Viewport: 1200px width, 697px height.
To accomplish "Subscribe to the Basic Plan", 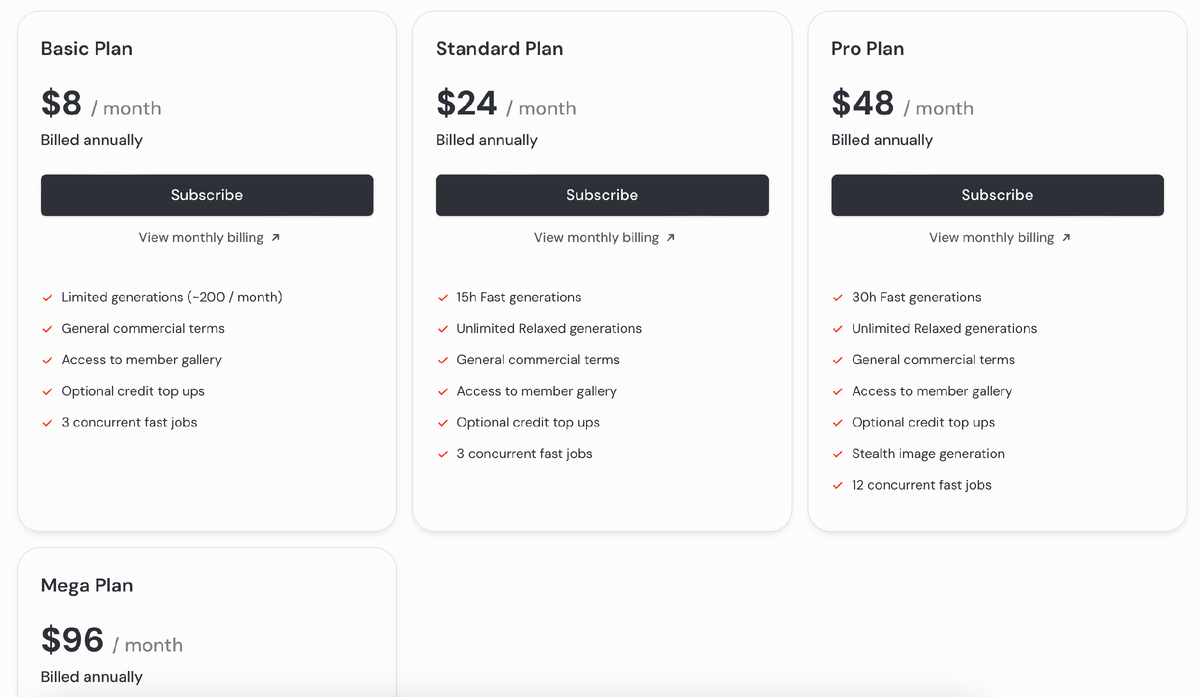I will coord(207,195).
